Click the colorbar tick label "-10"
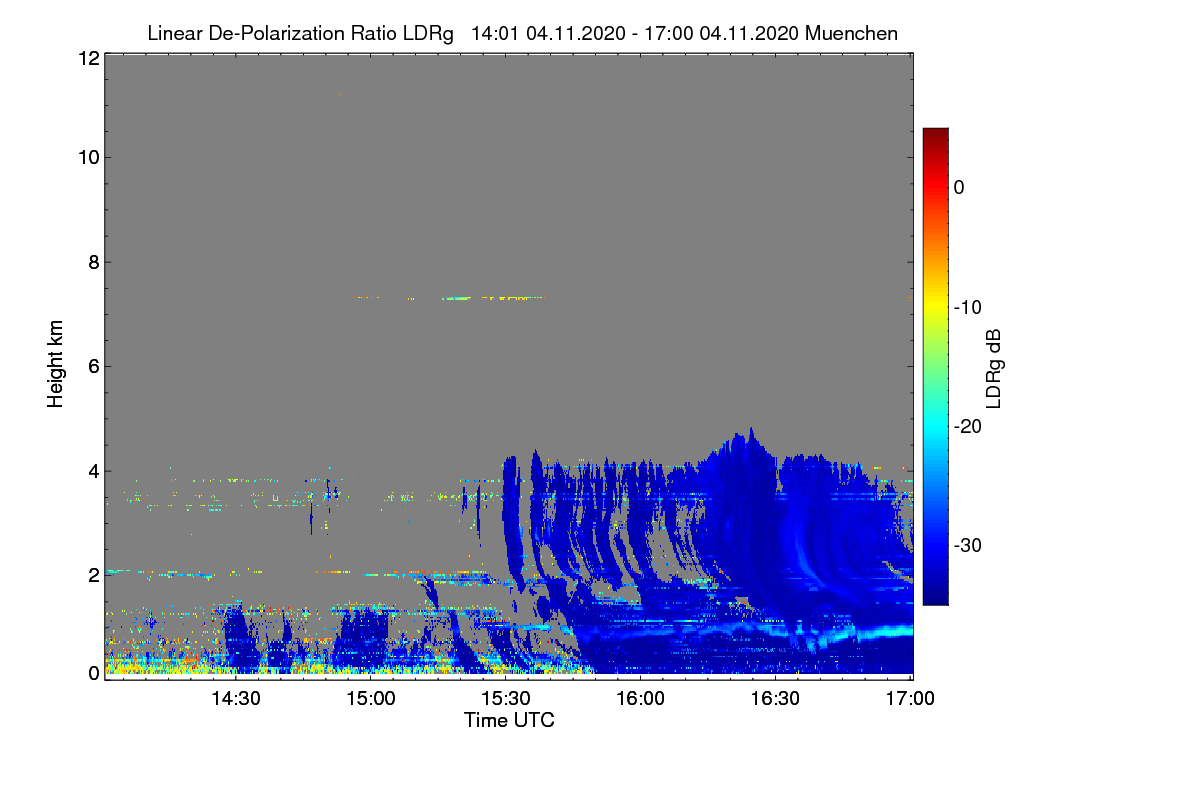The height and width of the screenshot is (800, 1200). click(x=968, y=307)
